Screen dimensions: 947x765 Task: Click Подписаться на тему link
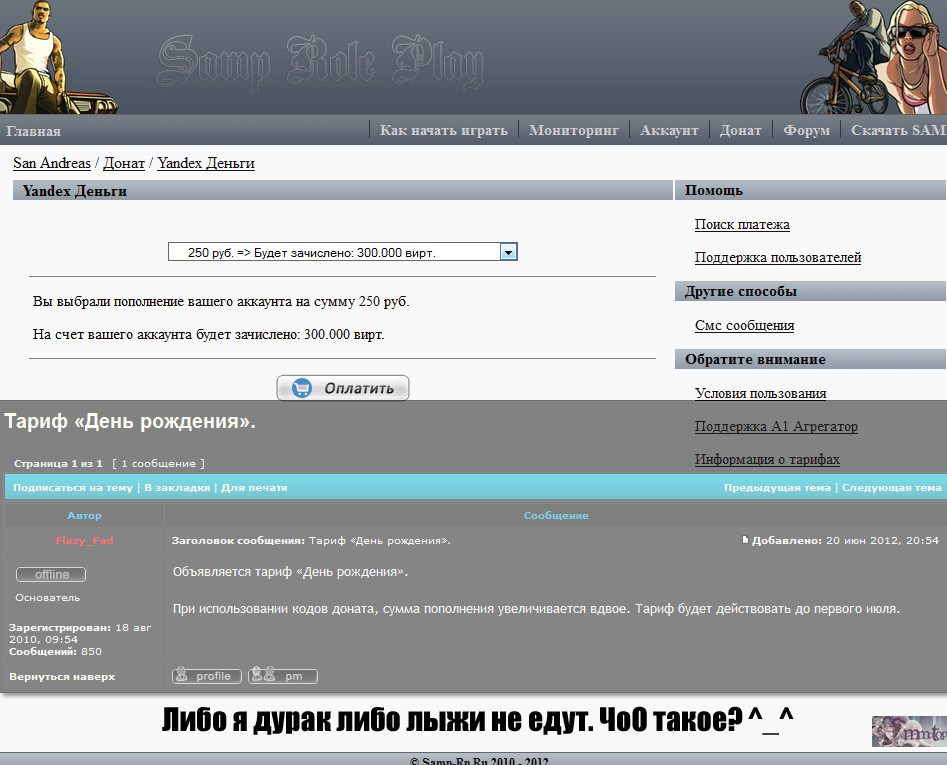(73, 487)
